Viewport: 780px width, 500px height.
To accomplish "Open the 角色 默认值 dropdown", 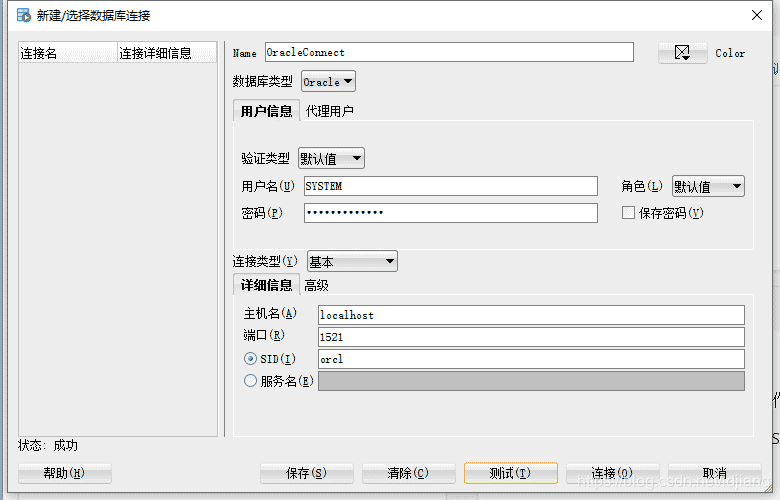I will click(708, 187).
